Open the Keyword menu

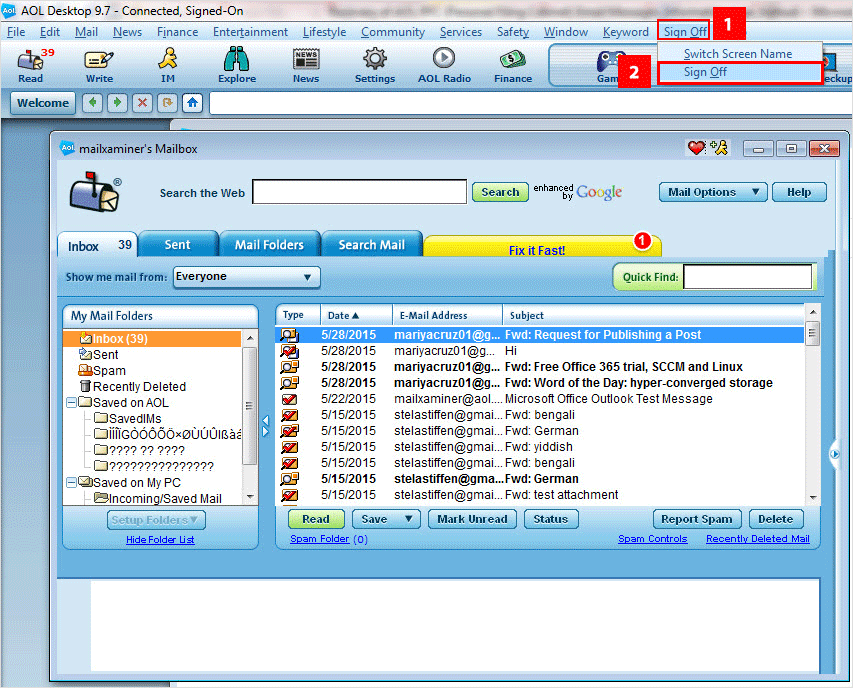click(x=626, y=32)
